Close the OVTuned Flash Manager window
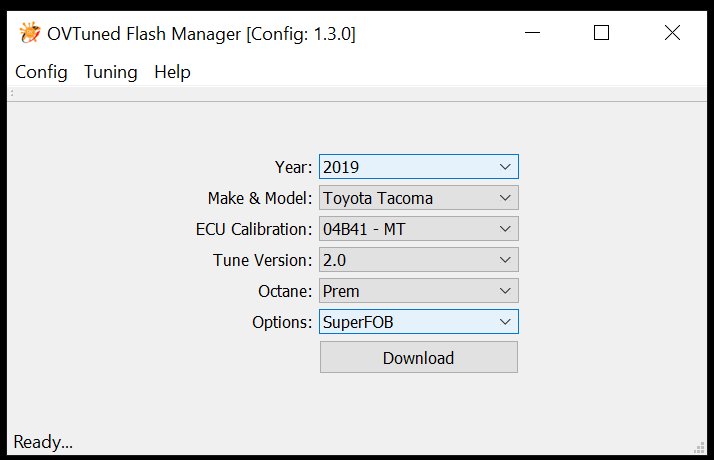714x460 pixels. pos(672,33)
